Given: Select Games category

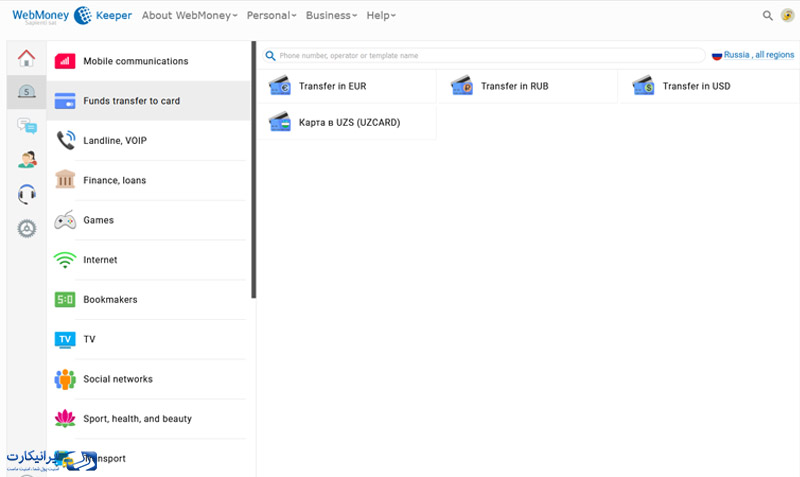Looking at the screenshot, I should 148,220.
